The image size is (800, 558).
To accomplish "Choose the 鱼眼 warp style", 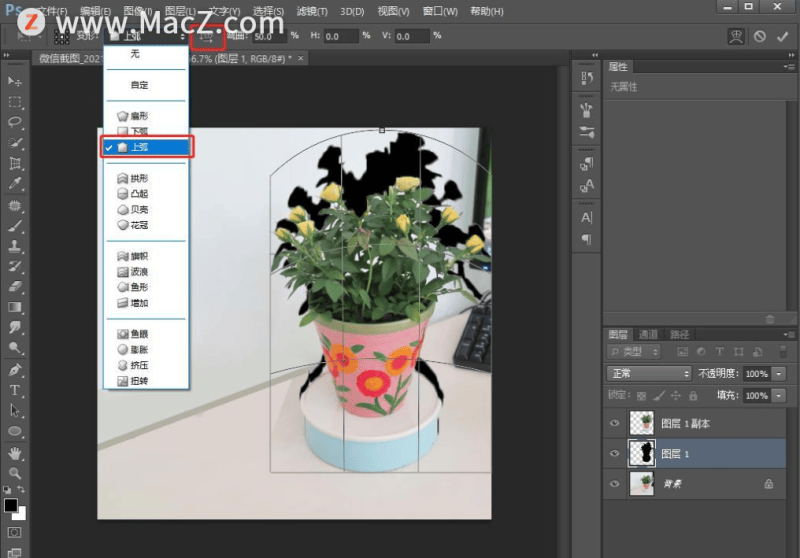I will (138, 333).
